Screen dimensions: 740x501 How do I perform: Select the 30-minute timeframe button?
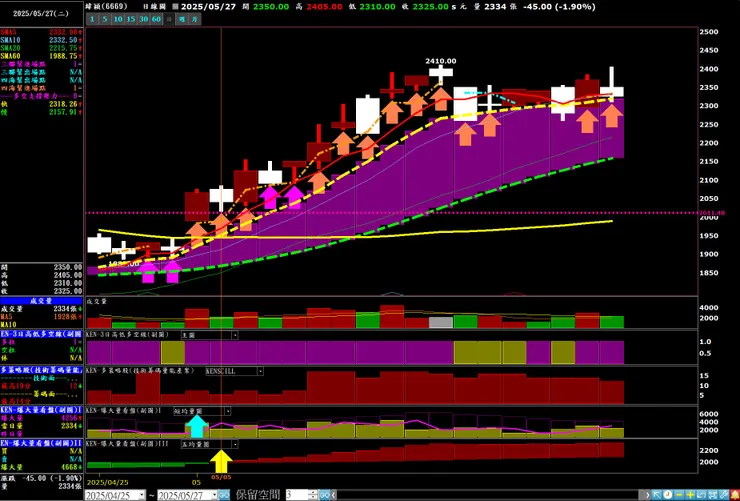click(x=143, y=19)
